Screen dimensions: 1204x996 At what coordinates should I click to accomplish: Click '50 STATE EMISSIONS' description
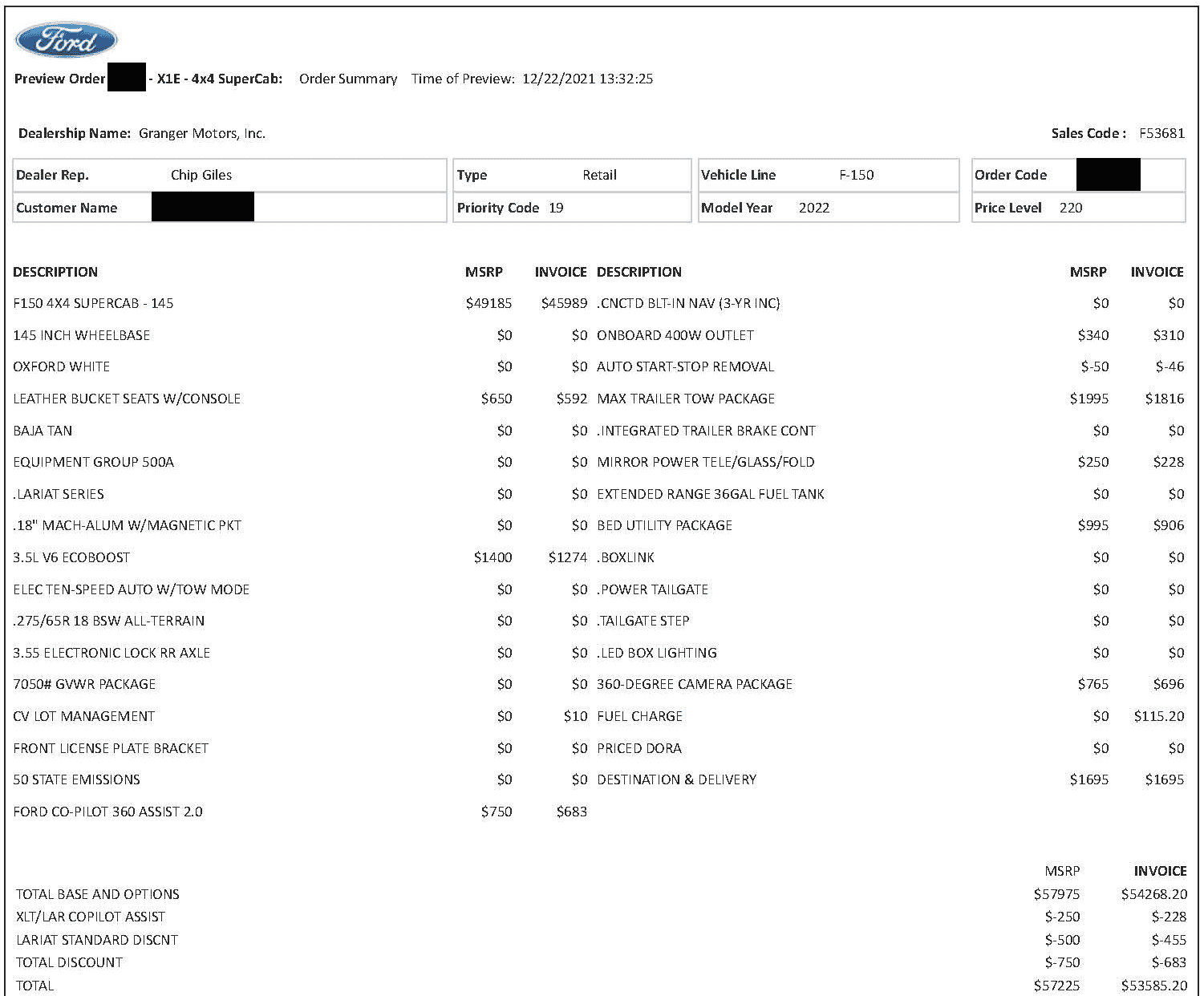[76, 779]
